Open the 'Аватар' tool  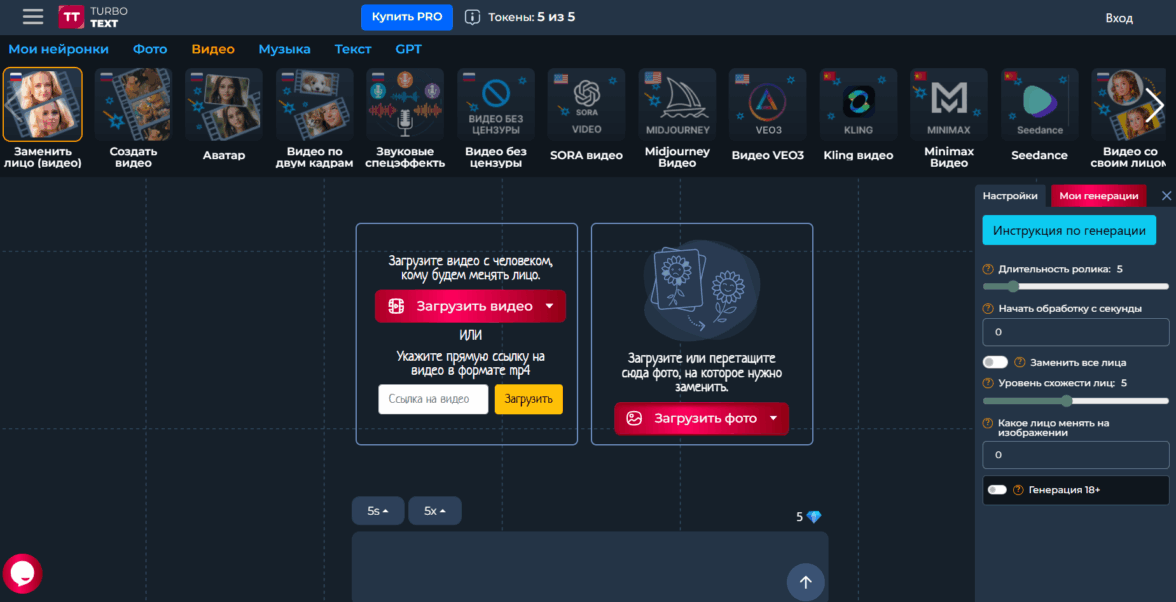224,115
